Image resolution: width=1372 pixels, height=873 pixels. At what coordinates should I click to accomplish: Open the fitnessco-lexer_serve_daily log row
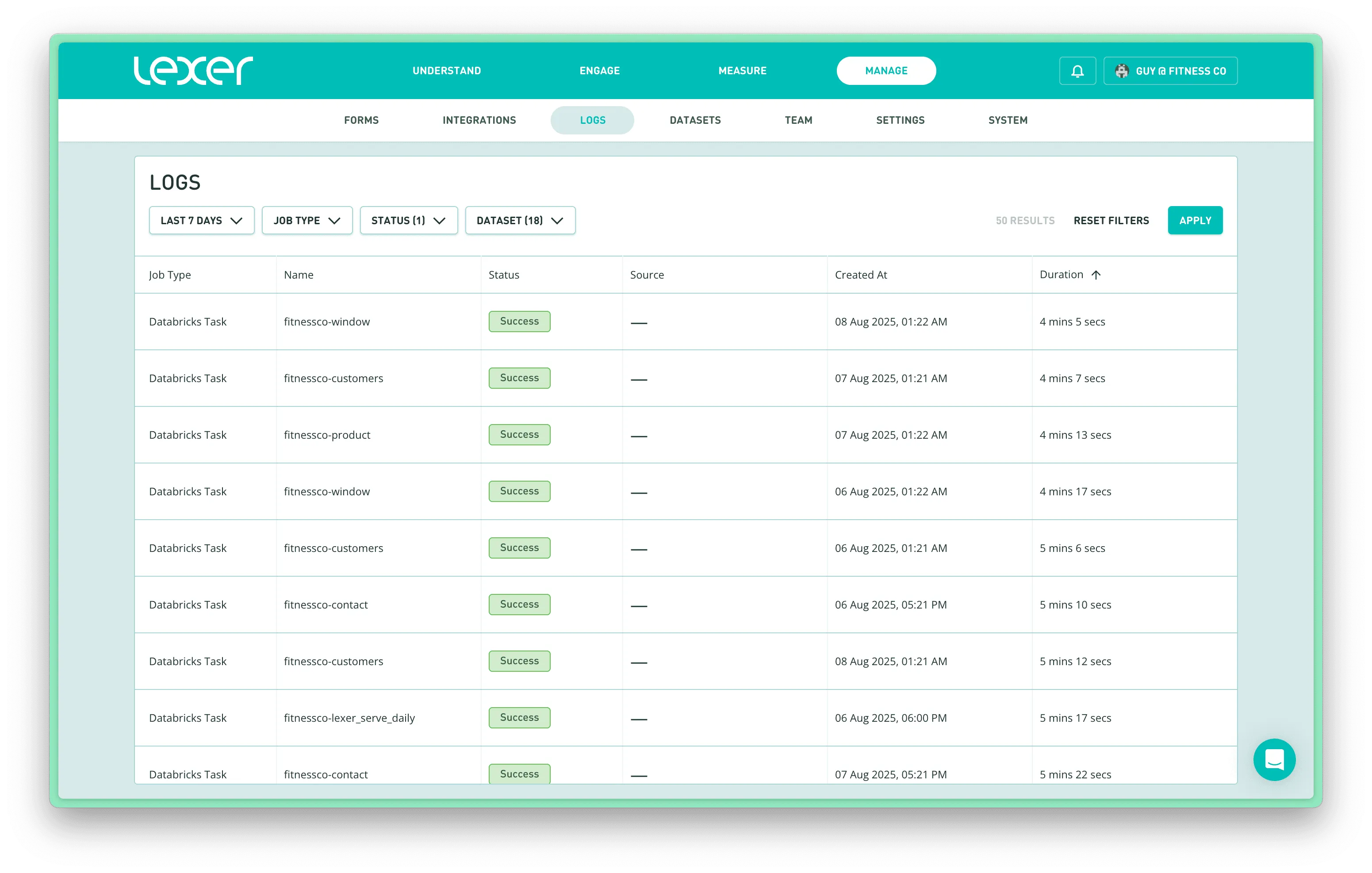pos(349,718)
